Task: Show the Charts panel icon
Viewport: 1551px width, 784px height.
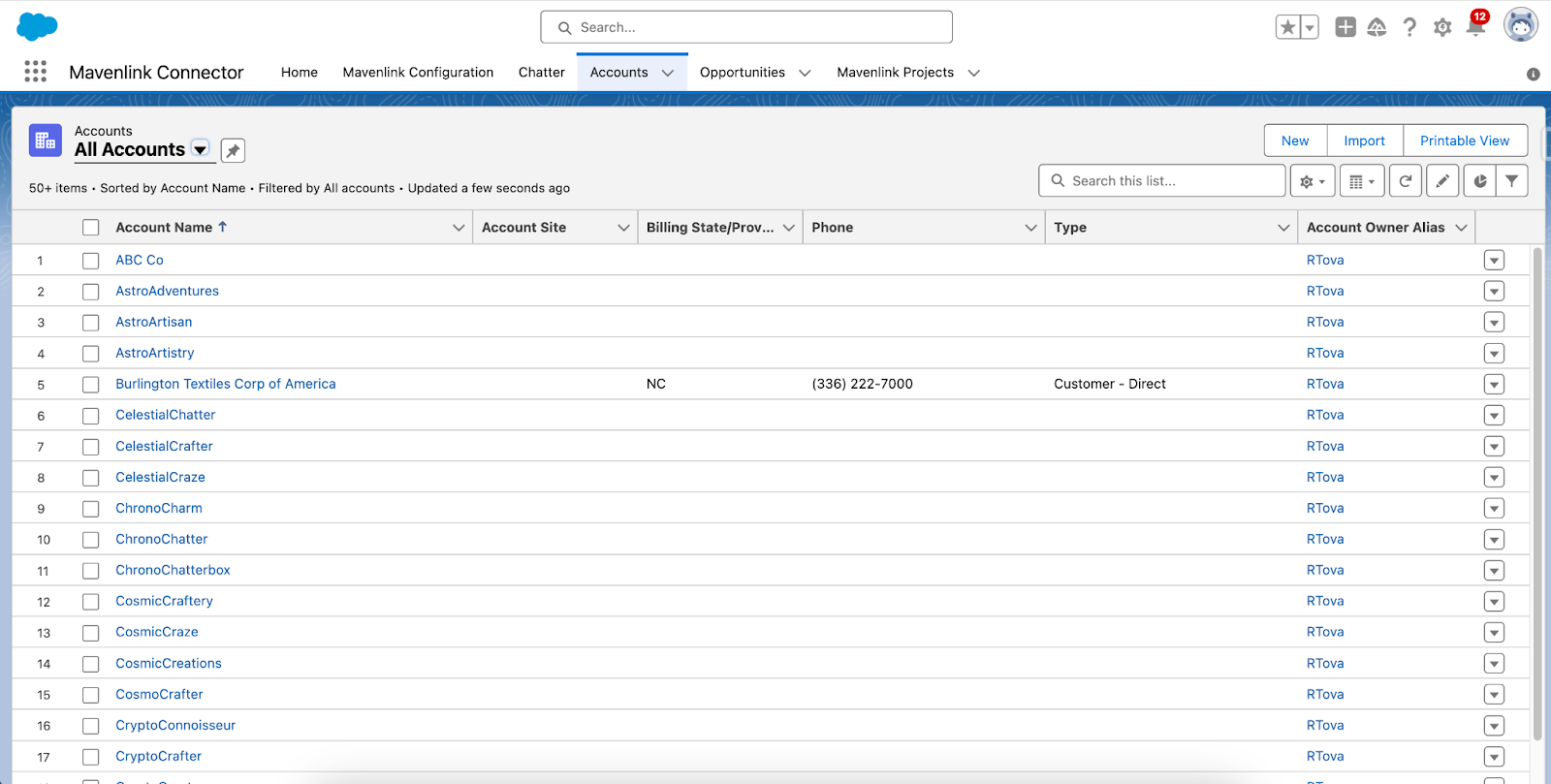Action: [x=1479, y=181]
